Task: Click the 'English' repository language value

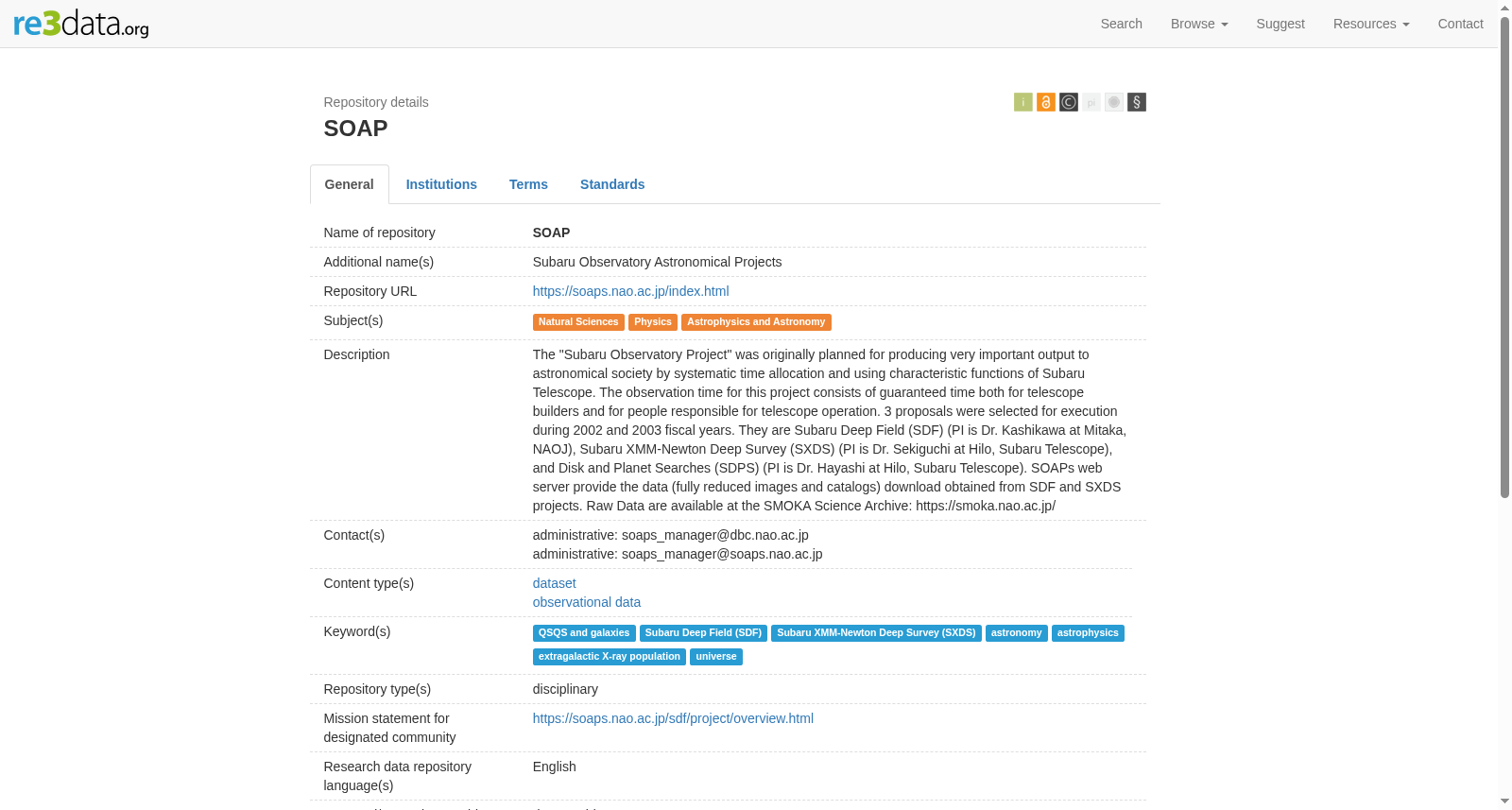Action: 554,767
